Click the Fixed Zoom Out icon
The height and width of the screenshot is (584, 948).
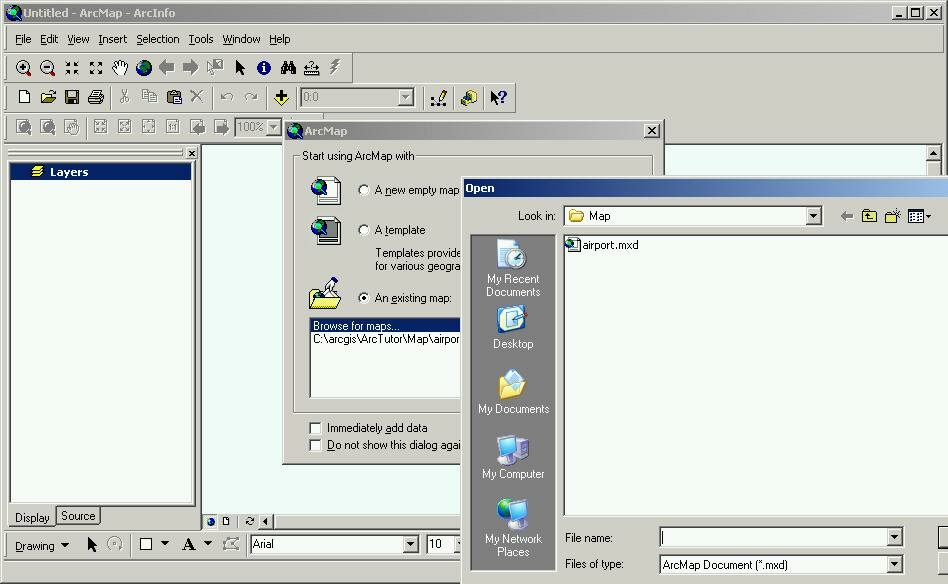(96, 68)
